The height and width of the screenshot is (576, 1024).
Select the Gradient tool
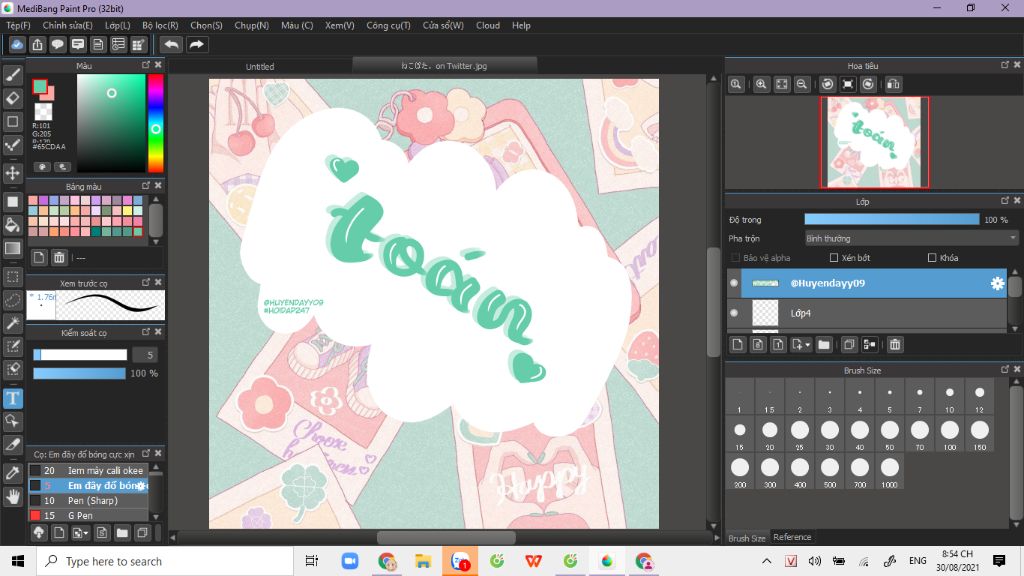pyautogui.click(x=12, y=248)
